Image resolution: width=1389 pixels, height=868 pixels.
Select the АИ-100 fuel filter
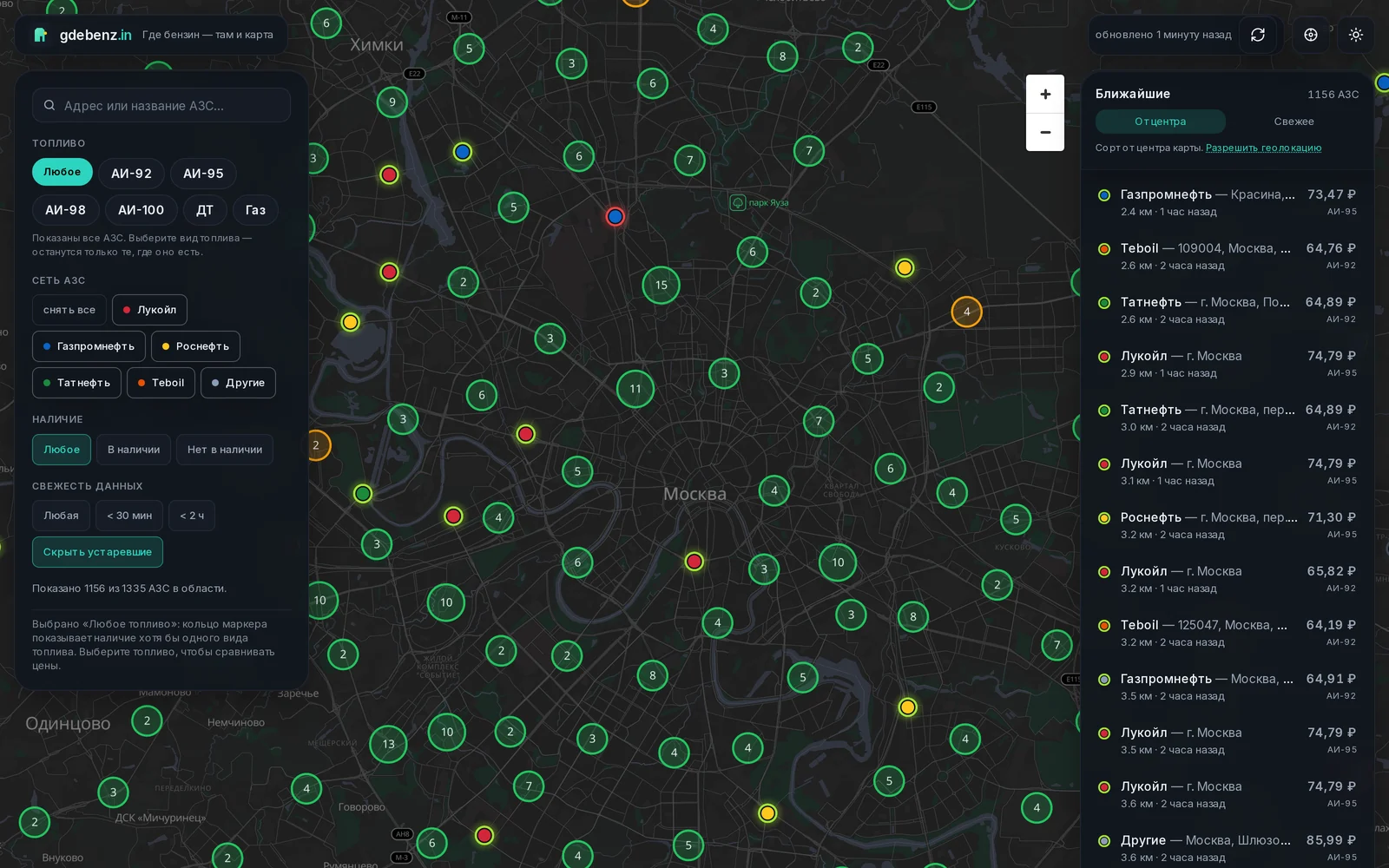pos(142,210)
